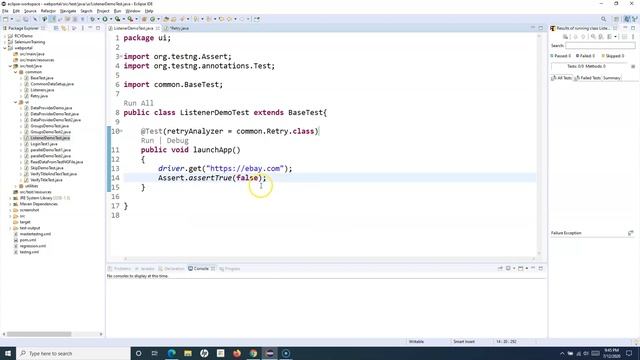Switch to the Retry.java editor tab
This screenshot has height=360, width=640.
point(179,28)
